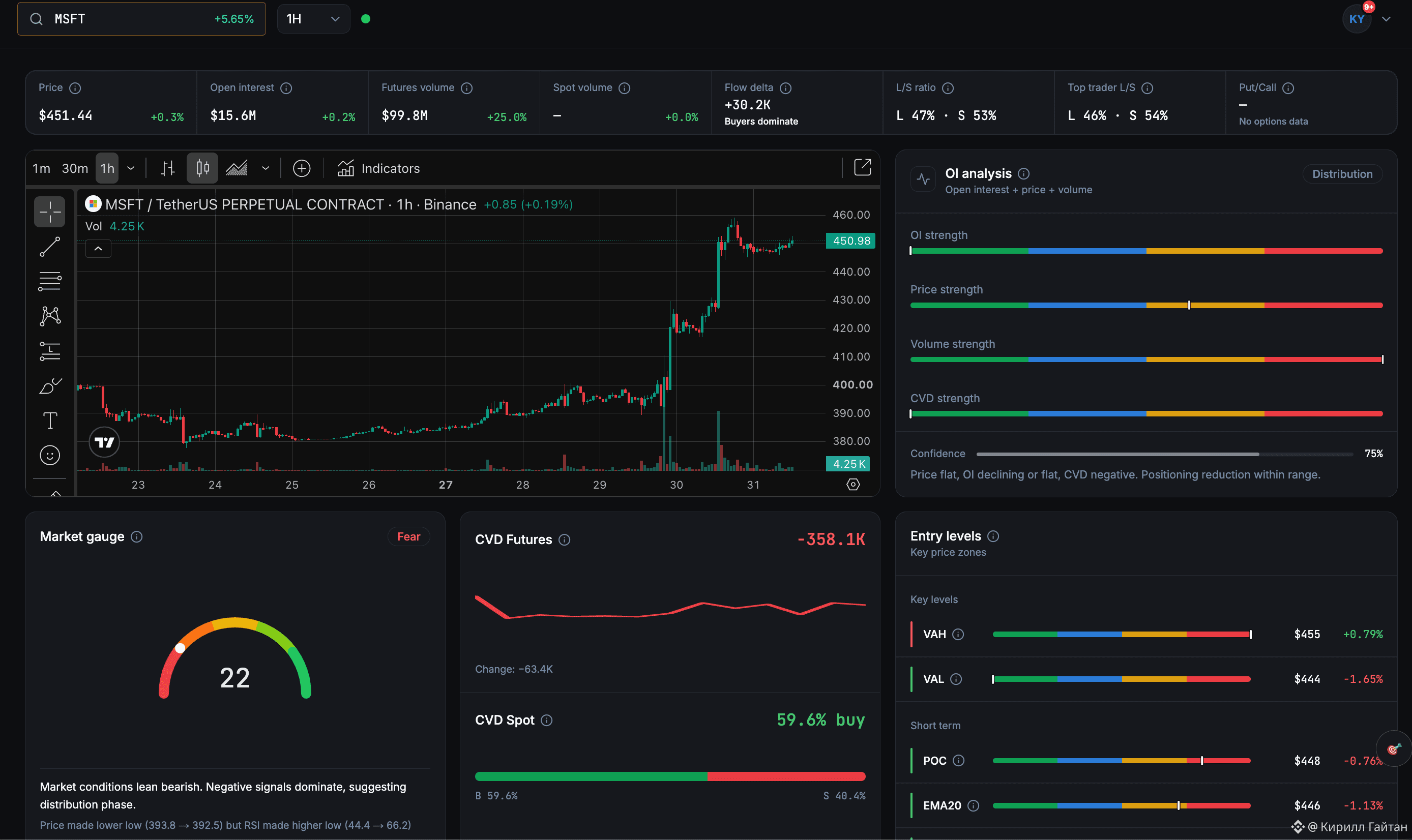Open chart in fullscreen popup icon
1412x840 pixels.
click(x=862, y=168)
